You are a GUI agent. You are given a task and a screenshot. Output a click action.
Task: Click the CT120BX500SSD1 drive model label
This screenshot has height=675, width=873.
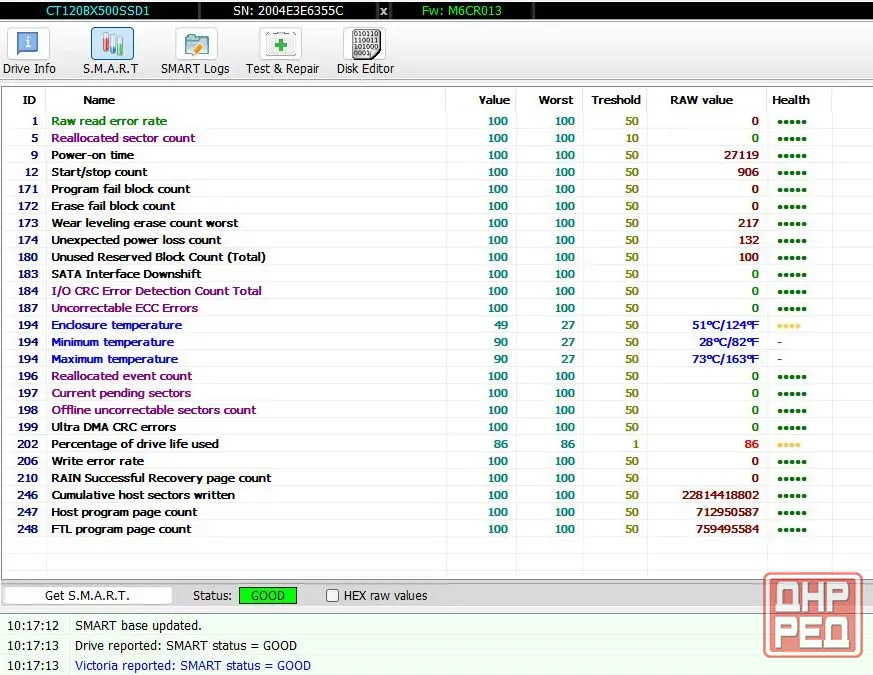pyautogui.click(x=97, y=11)
